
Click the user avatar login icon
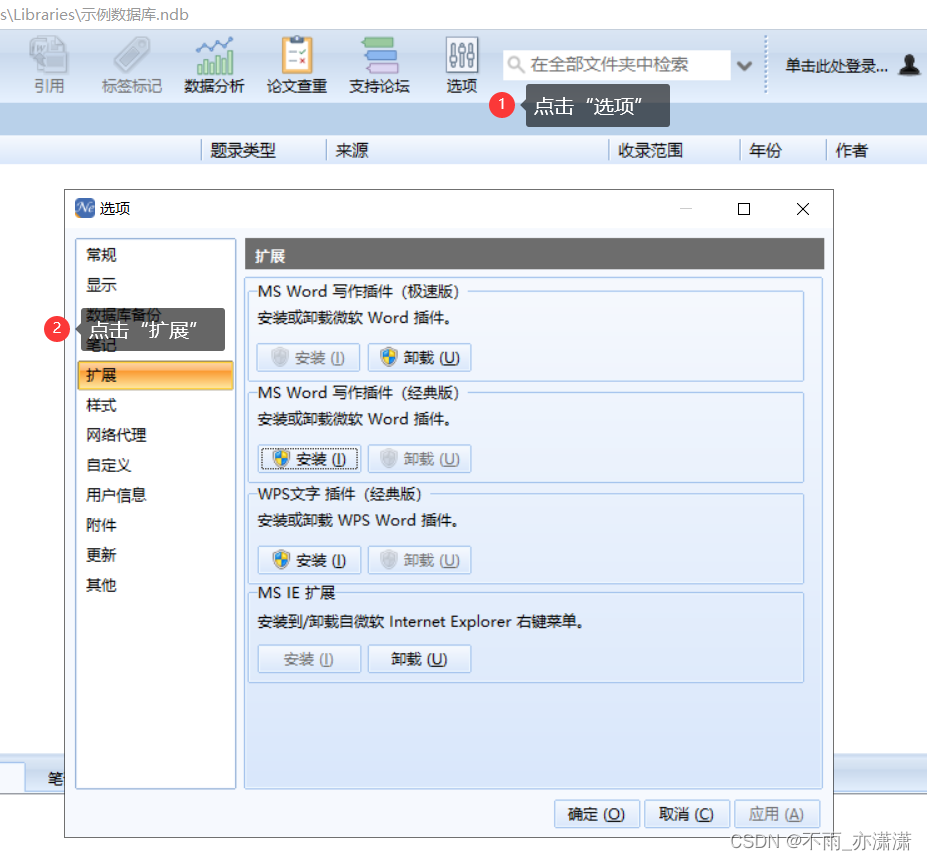point(909,64)
